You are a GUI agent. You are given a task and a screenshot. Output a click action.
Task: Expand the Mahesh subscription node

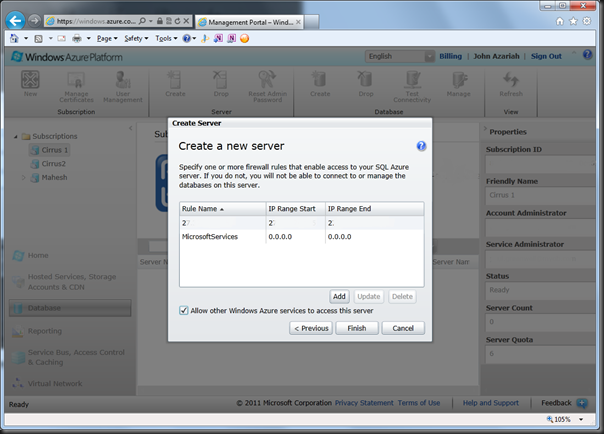pyautogui.click(x=23, y=178)
